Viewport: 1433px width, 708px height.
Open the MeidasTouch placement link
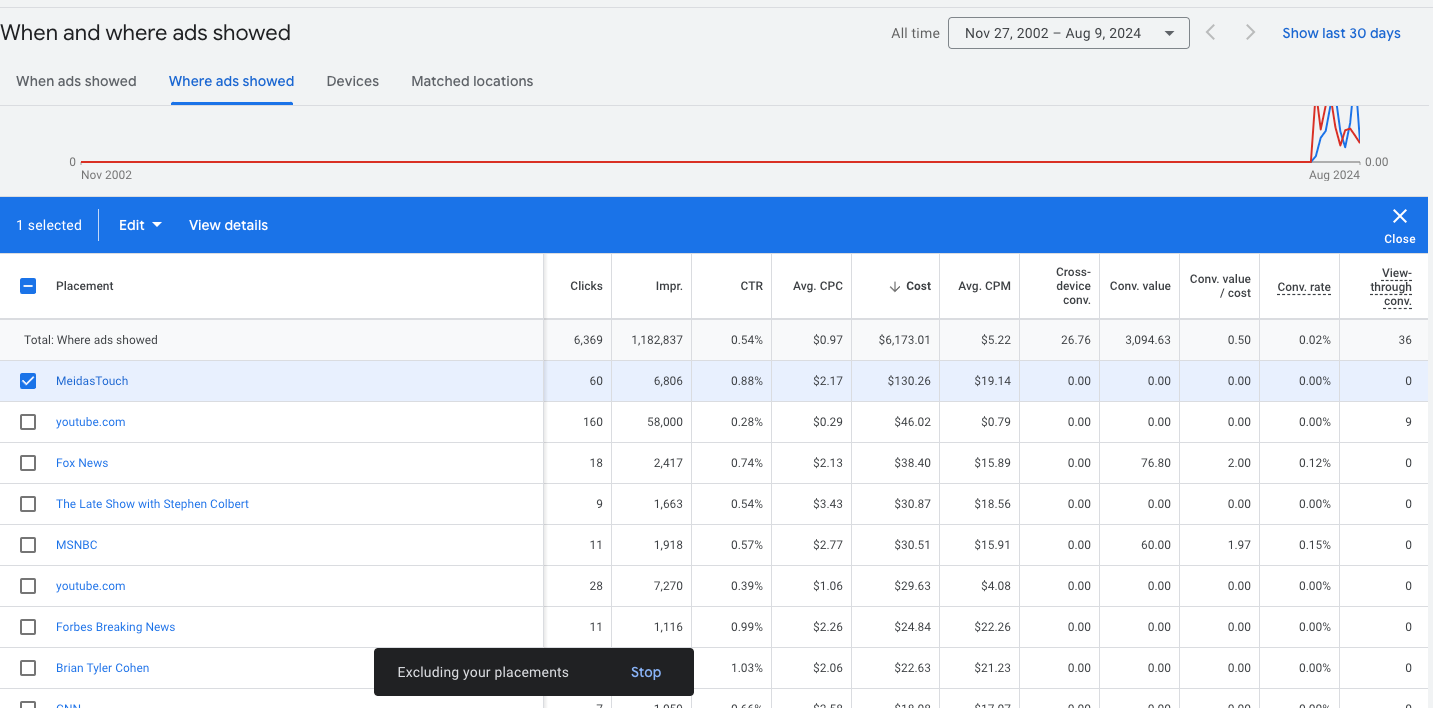coord(92,381)
